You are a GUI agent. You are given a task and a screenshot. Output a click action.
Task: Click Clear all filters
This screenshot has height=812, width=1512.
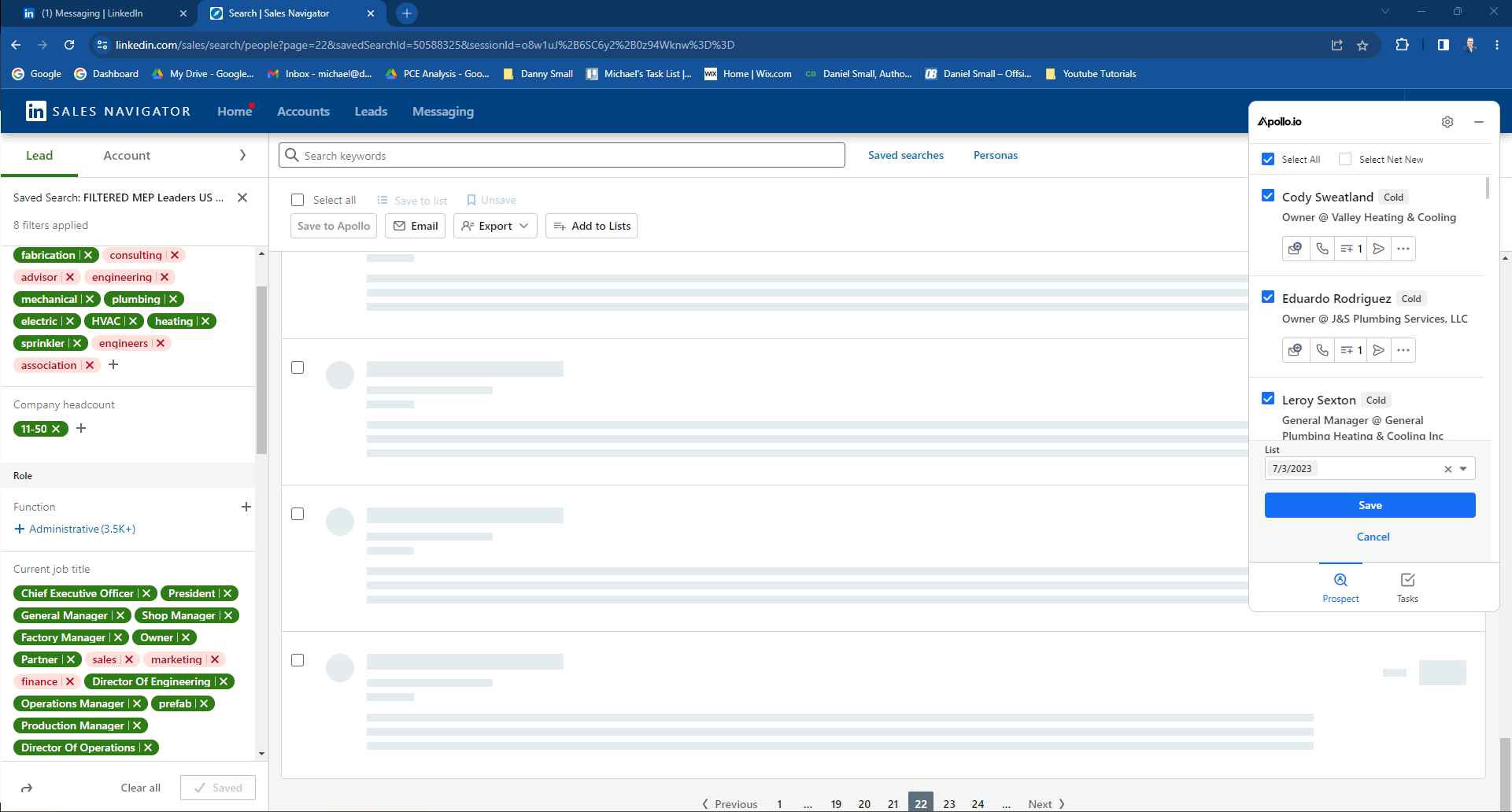[x=140, y=788]
